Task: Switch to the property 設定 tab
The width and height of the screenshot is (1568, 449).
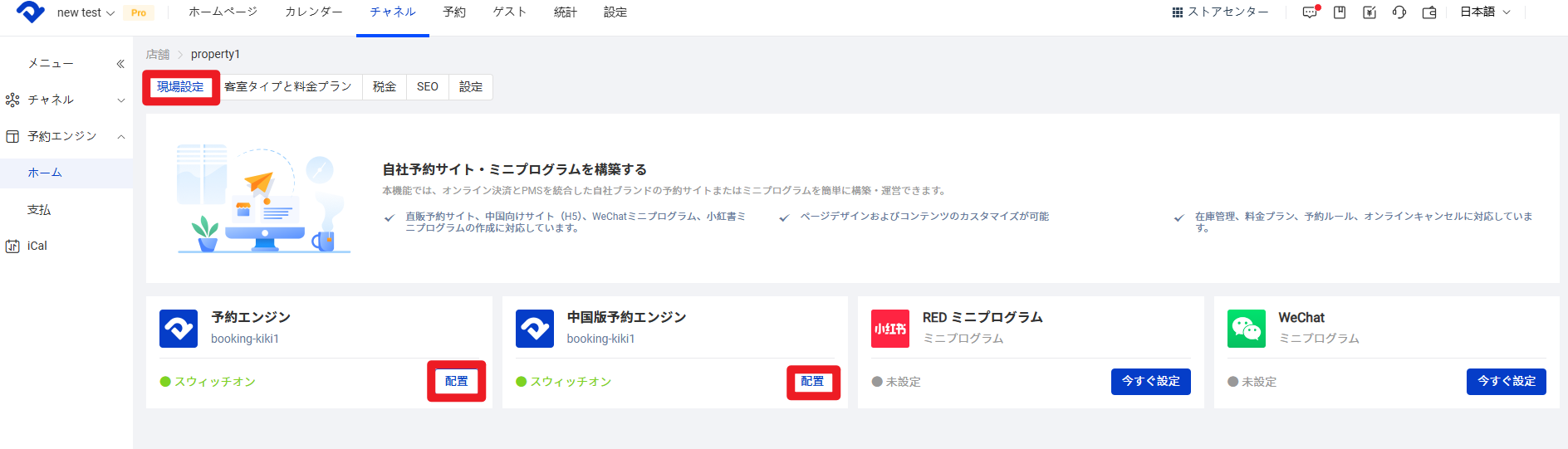Action: coord(471,87)
